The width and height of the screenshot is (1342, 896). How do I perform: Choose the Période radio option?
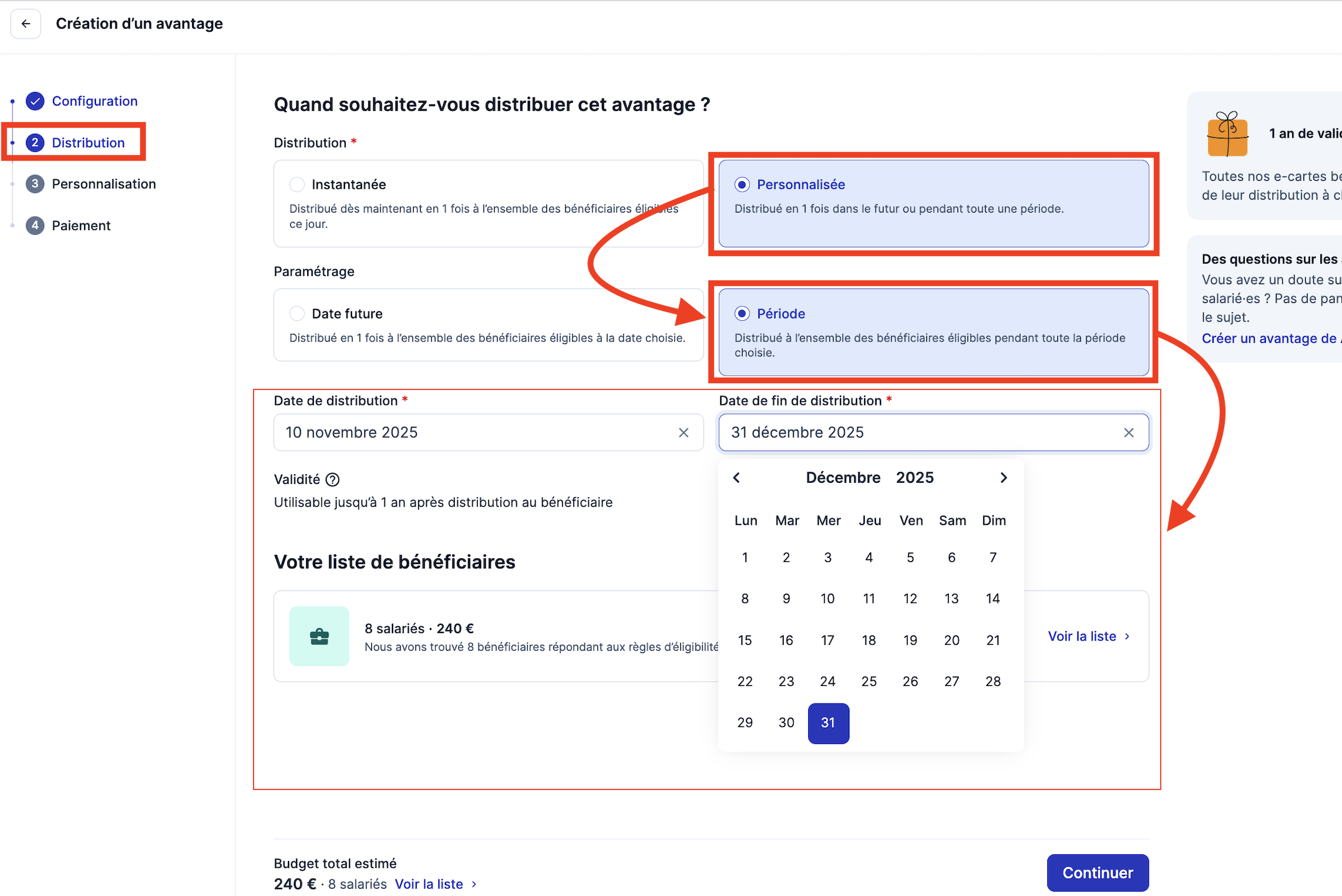point(741,313)
